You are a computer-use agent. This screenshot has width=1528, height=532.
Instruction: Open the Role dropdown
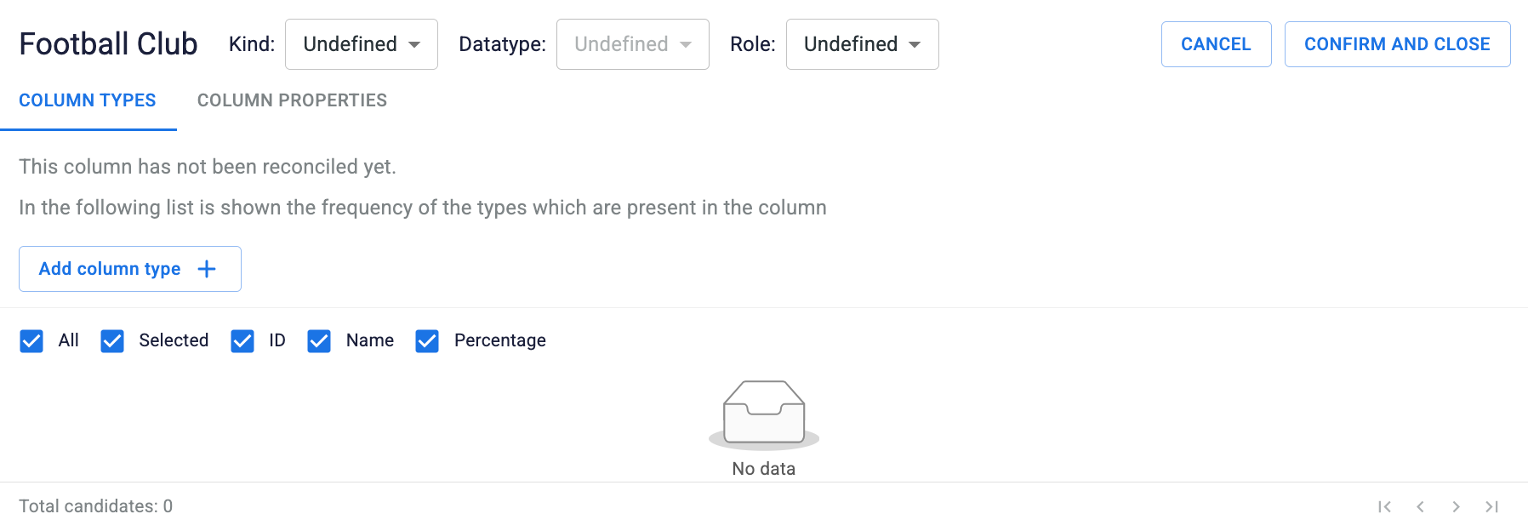[x=862, y=44]
